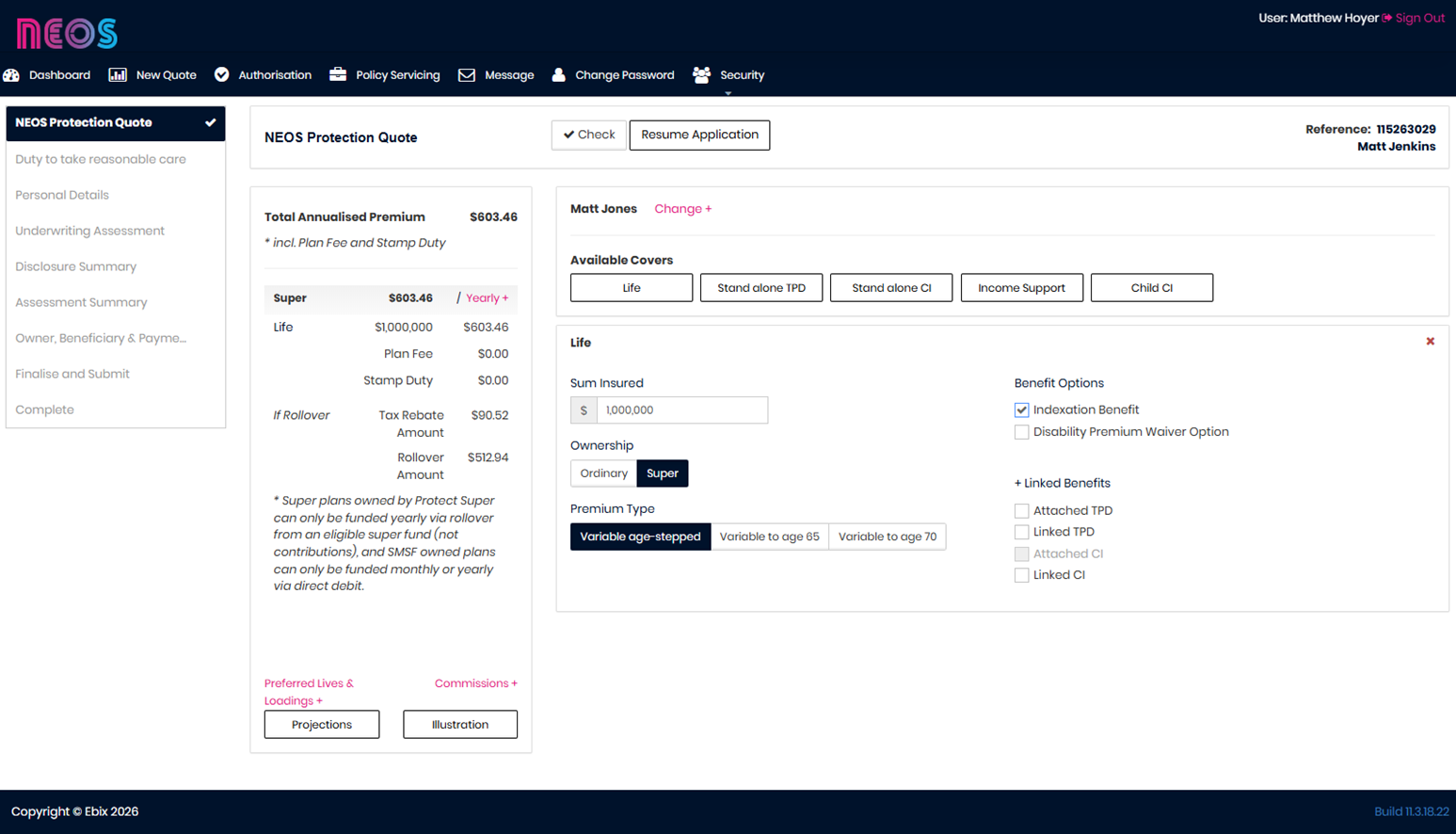Click the Resume Application button
The image size is (1456, 834).
[699, 135]
